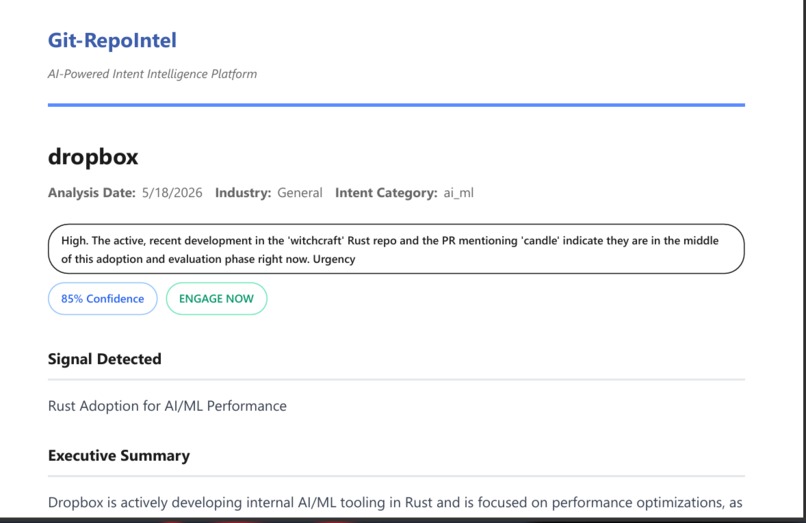The image size is (806, 523).
Task: Click the Executive Summary section heading
Action: click(119, 456)
